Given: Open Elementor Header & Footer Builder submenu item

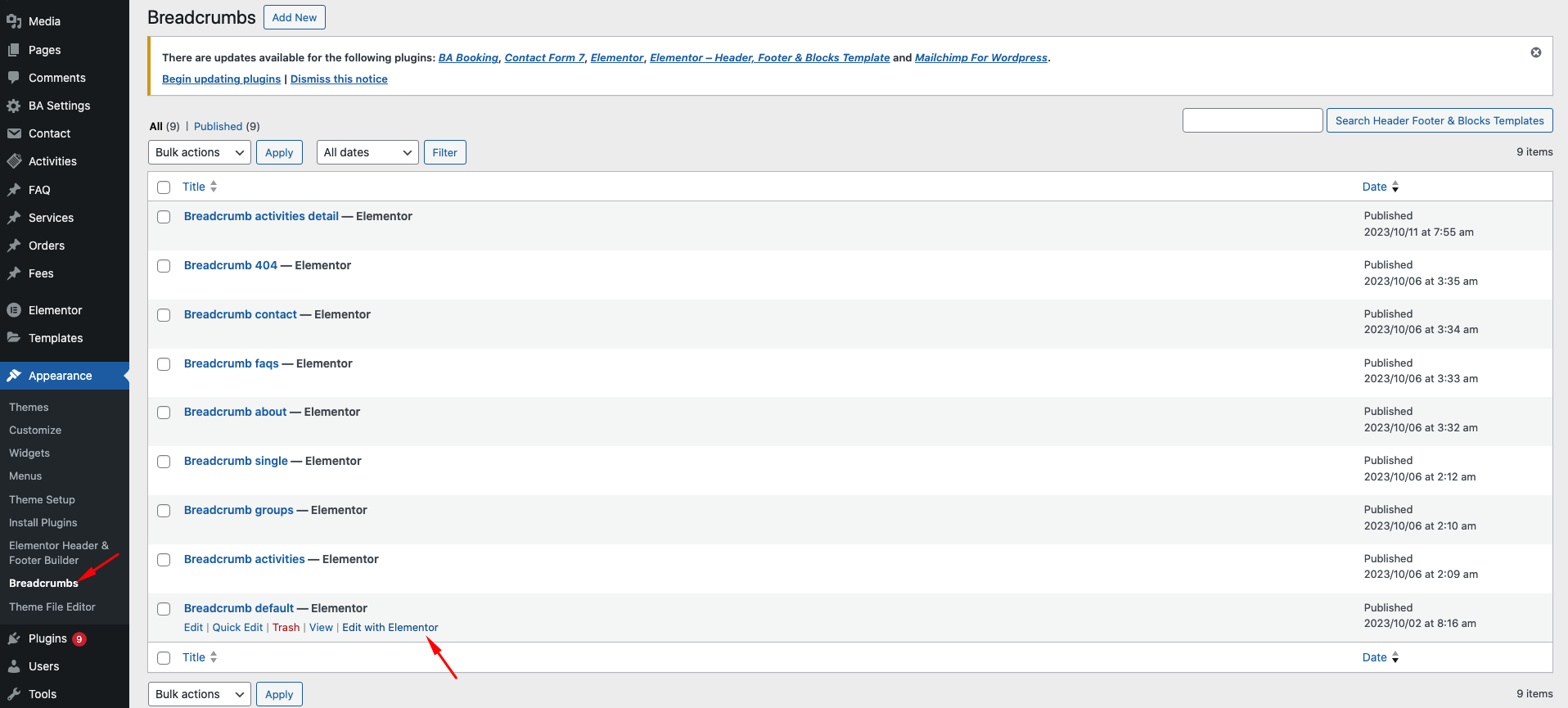Looking at the screenshot, I should [59, 552].
